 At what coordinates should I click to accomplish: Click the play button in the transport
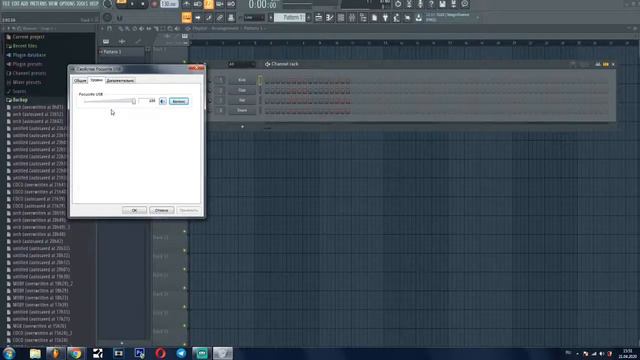(132, 4)
